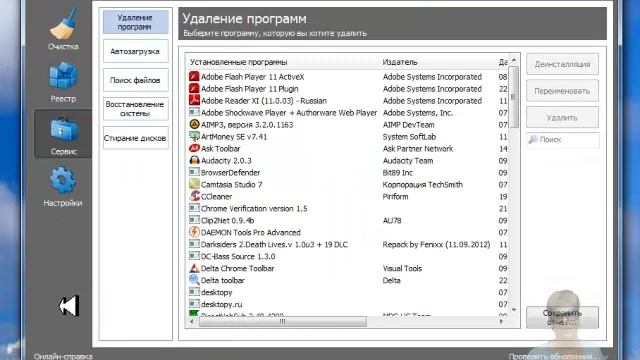This screenshot has width=640, height=360.
Task: Select the DC-Bass Source icon
Action: tap(194, 256)
